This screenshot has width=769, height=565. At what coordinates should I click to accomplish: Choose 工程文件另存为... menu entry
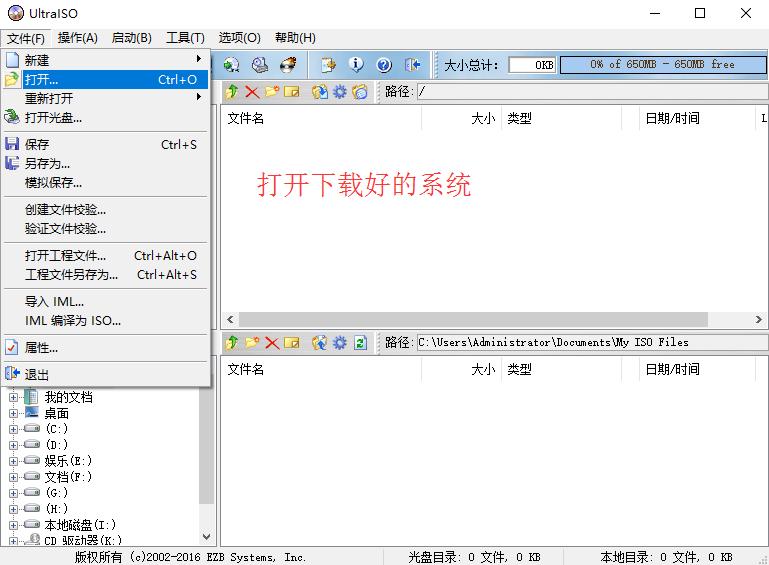pos(106,275)
